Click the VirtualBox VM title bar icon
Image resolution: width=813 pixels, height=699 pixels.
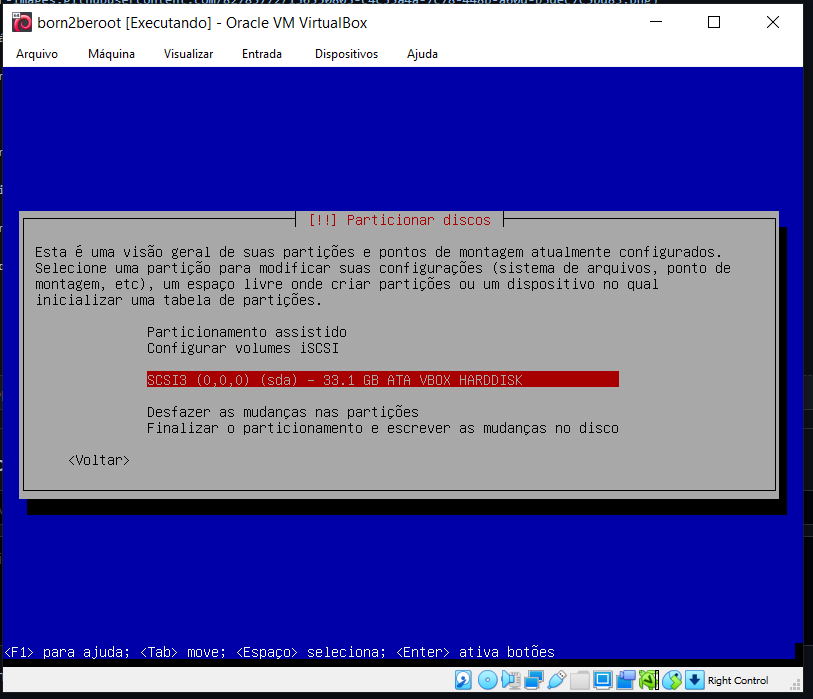click(x=22, y=23)
